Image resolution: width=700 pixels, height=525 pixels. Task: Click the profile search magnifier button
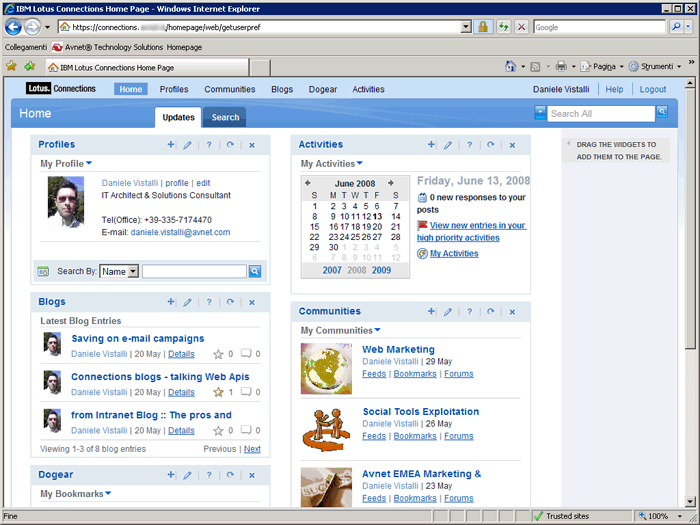(x=255, y=271)
